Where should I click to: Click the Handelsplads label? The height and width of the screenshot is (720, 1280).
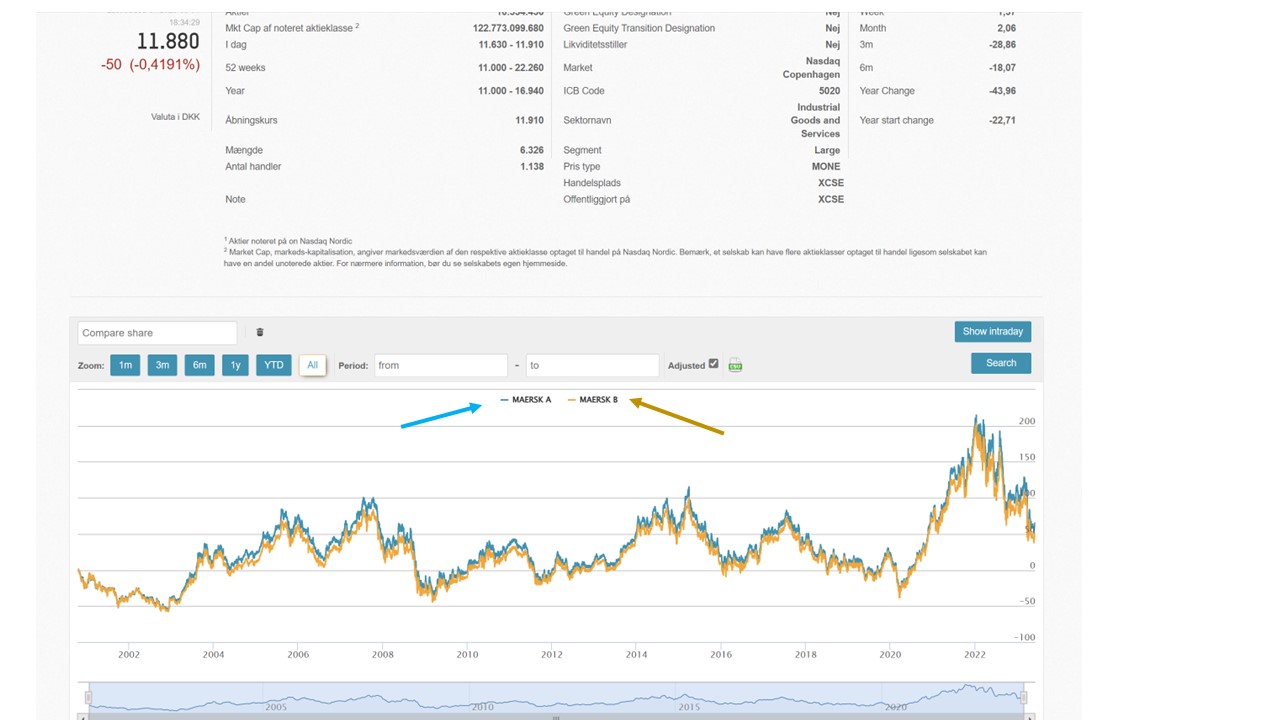pyautogui.click(x=592, y=183)
